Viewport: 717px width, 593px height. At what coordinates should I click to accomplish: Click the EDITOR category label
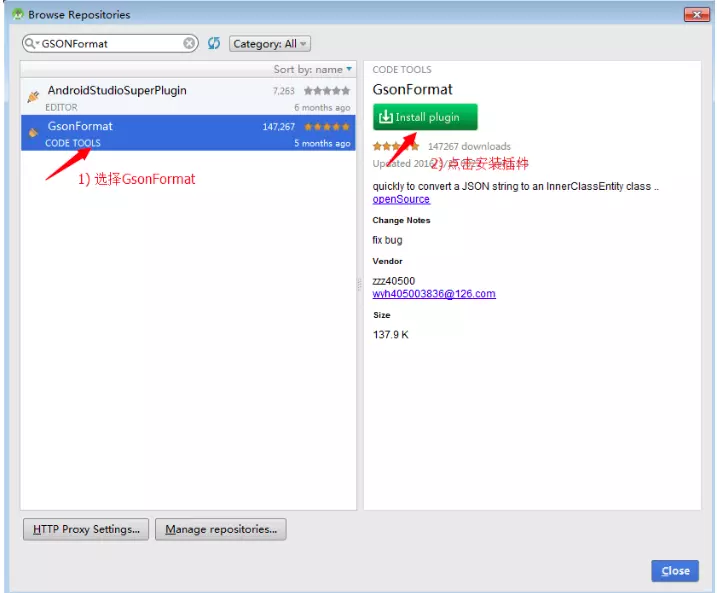click(61, 107)
